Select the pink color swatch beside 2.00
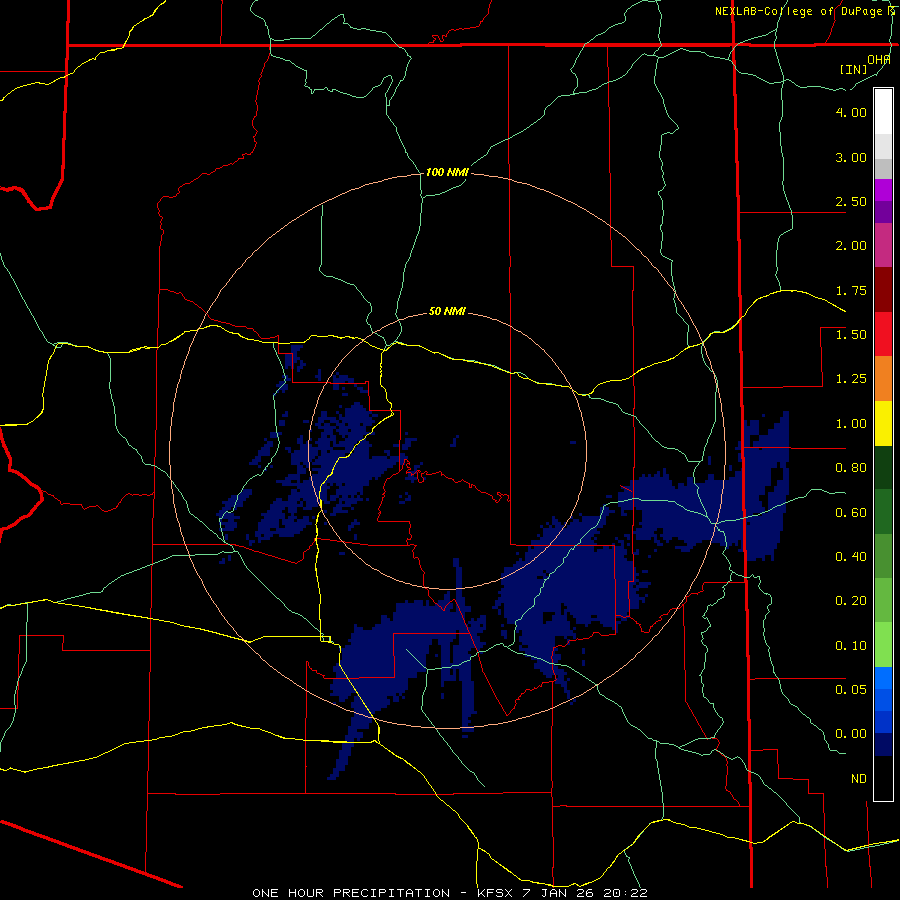 tap(883, 245)
